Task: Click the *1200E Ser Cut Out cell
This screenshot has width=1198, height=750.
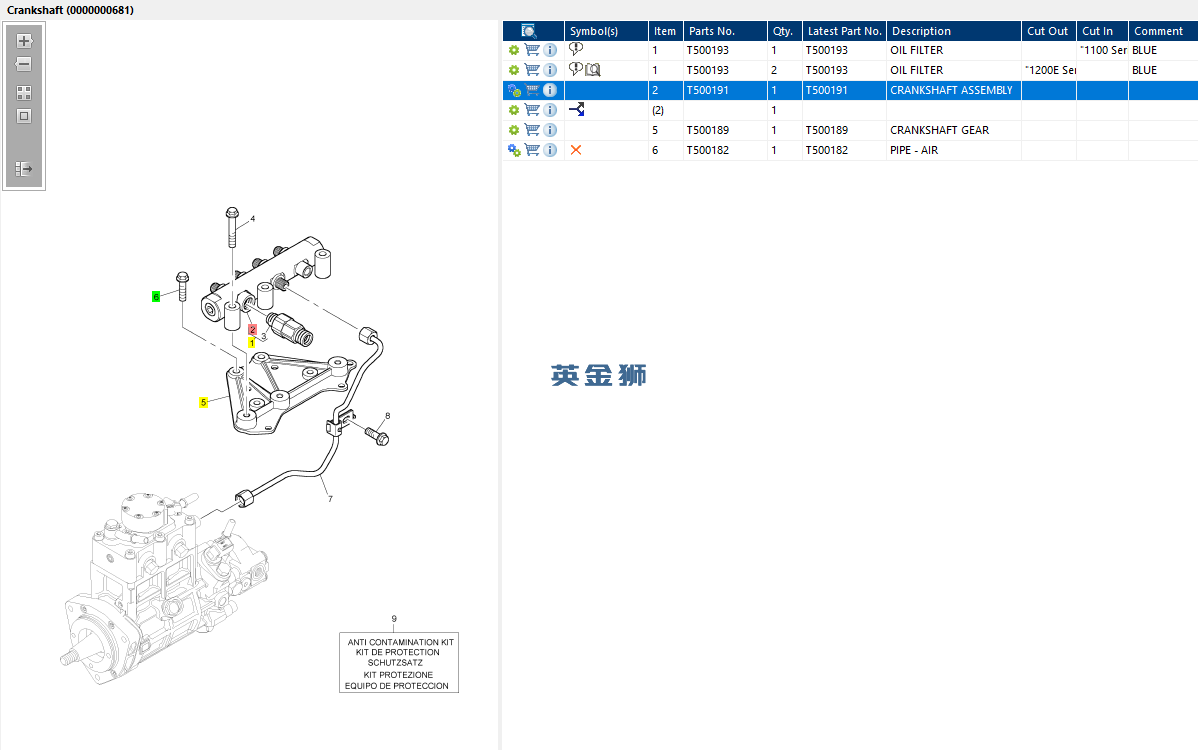Action: [x=1049, y=70]
